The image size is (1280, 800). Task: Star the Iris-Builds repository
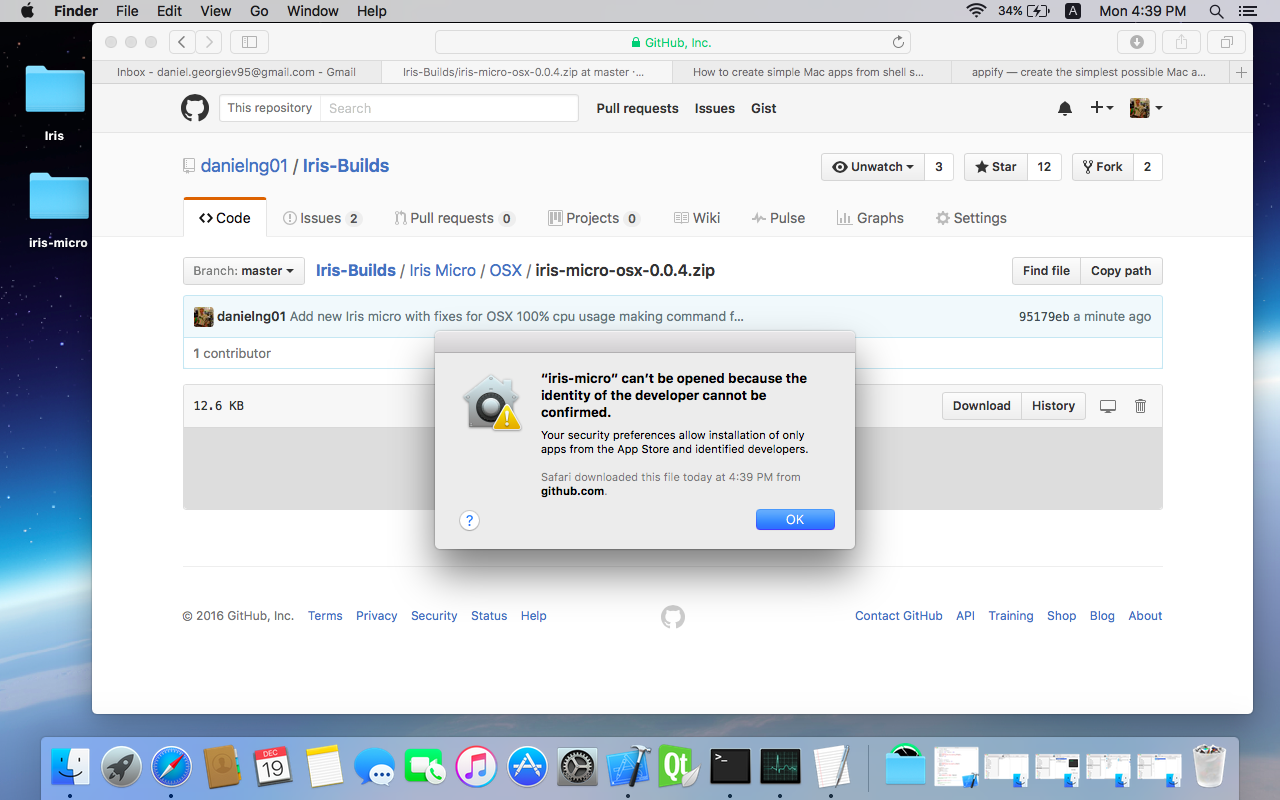click(x=995, y=167)
